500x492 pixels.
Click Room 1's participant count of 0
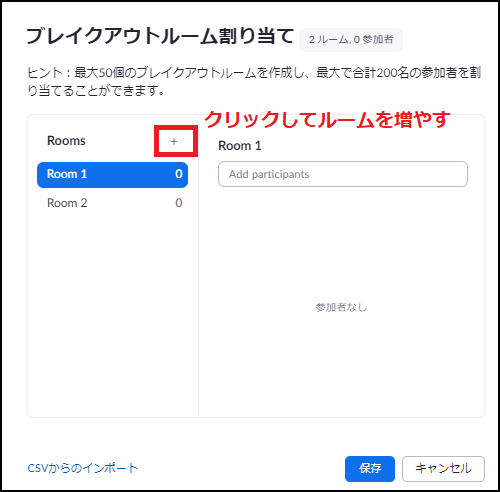pyautogui.click(x=179, y=174)
